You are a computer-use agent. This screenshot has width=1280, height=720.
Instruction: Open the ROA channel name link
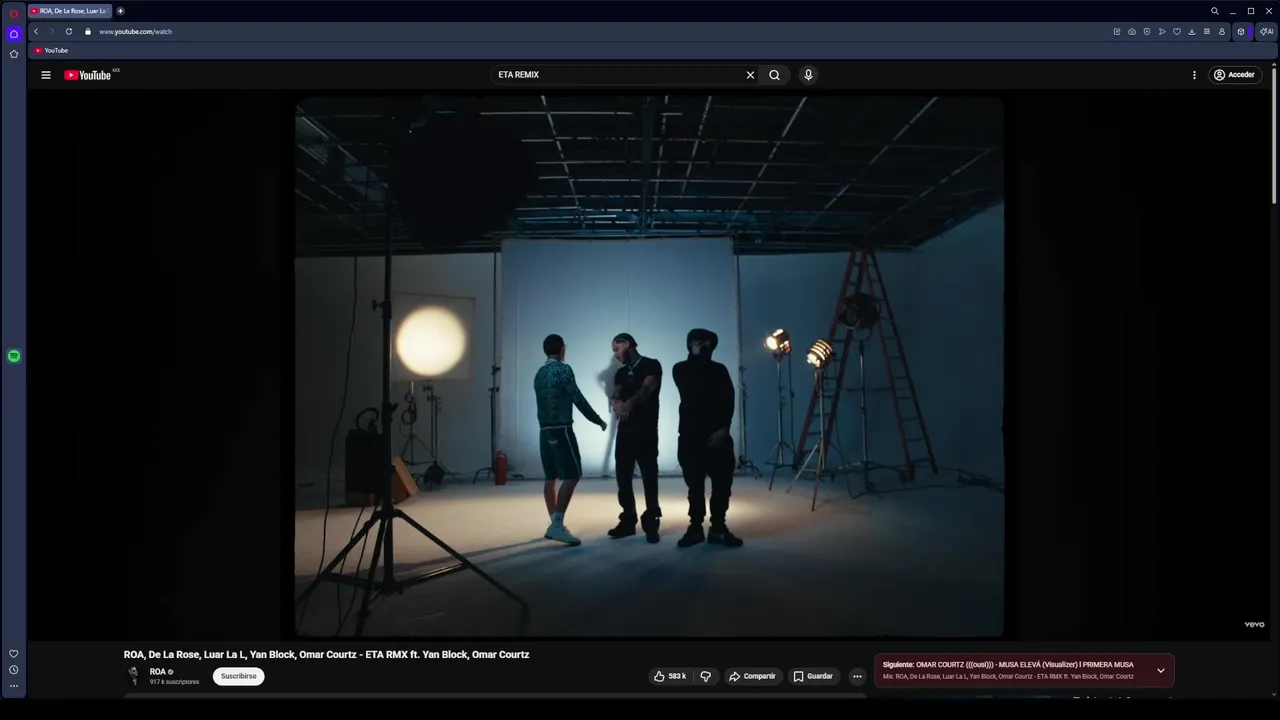[x=157, y=672]
